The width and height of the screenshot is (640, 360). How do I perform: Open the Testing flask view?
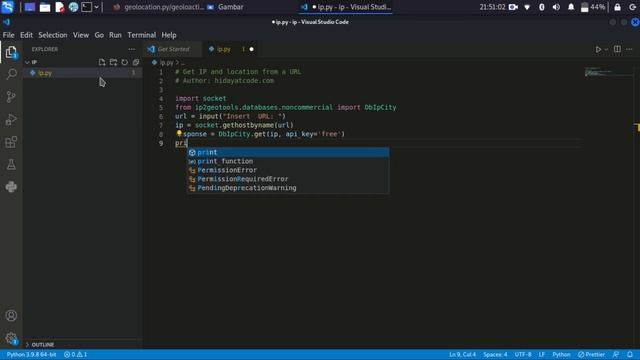tap(11, 164)
